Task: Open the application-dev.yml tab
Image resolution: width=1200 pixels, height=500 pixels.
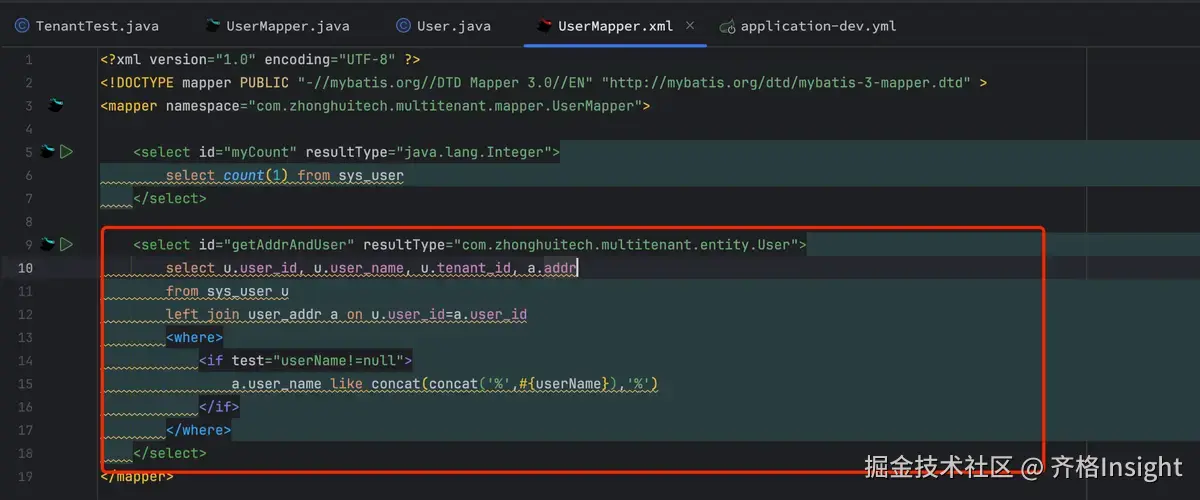Action: click(x=807, y=26)
